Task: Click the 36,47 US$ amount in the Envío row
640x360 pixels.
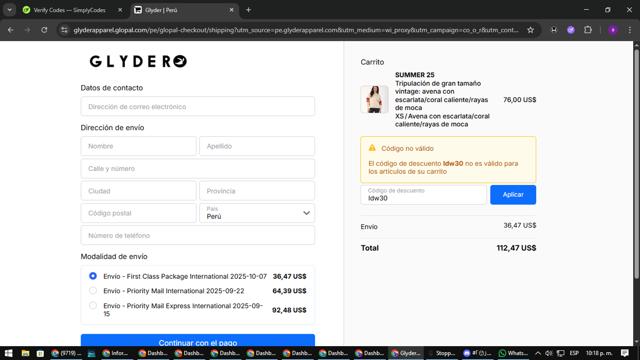Action: pyautogui.click(x=520, y=225)
